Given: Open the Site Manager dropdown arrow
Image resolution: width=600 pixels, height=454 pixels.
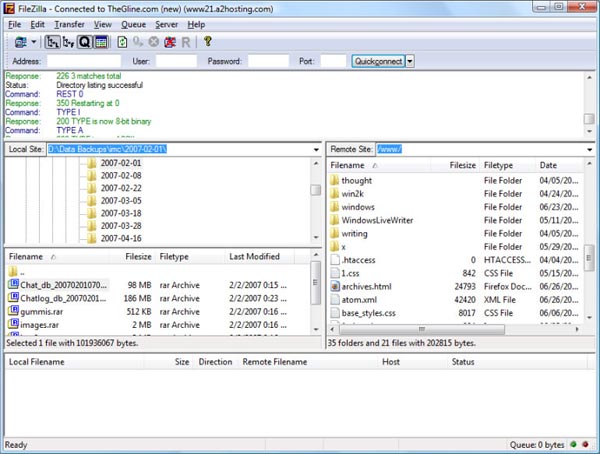Looking at the screenshot, I should (x=34, y=42).
